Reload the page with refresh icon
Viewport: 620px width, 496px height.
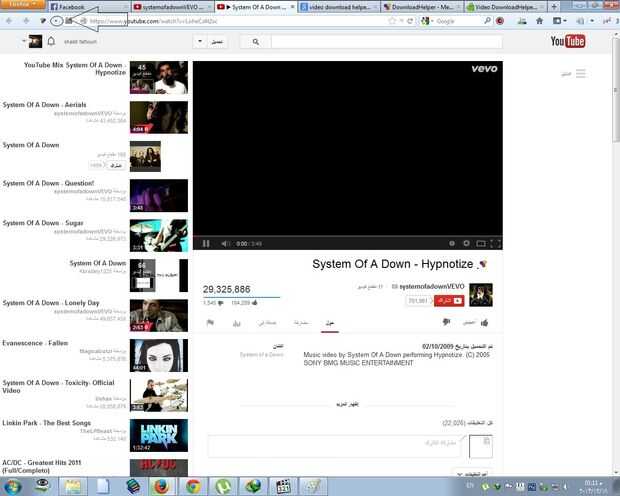coord(410,21)
